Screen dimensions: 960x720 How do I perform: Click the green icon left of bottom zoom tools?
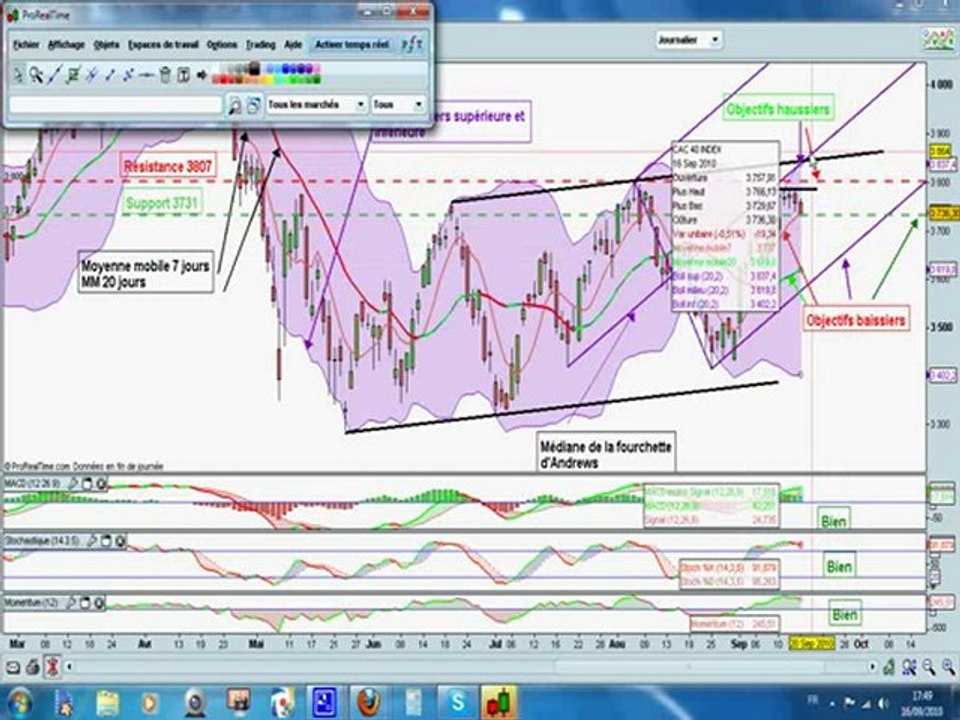pos(889,667)
